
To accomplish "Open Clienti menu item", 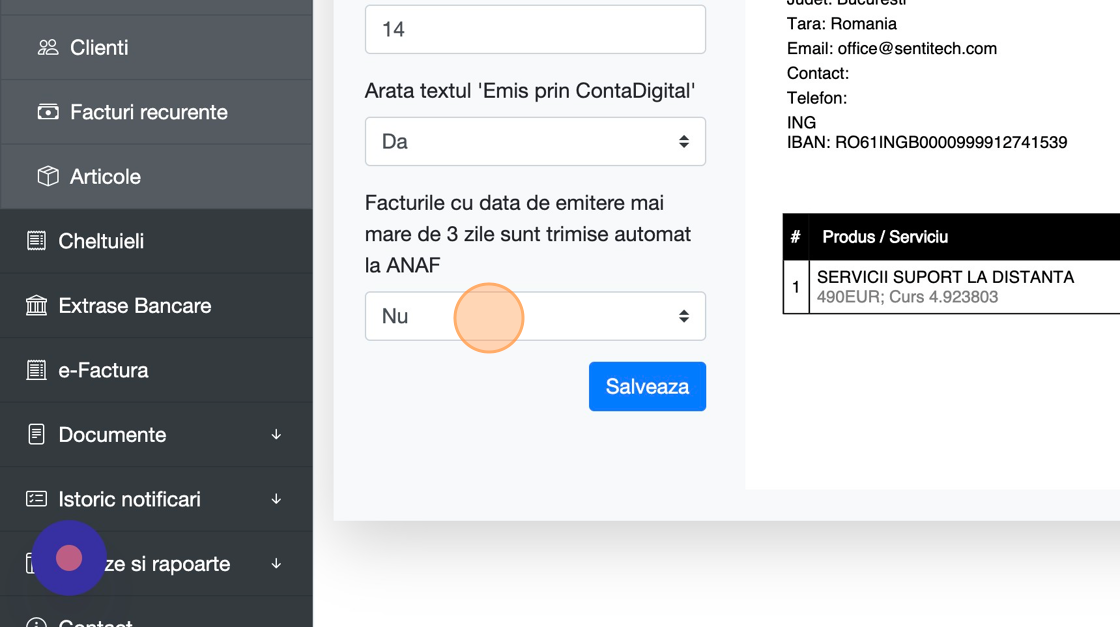I will pos(99,47).
